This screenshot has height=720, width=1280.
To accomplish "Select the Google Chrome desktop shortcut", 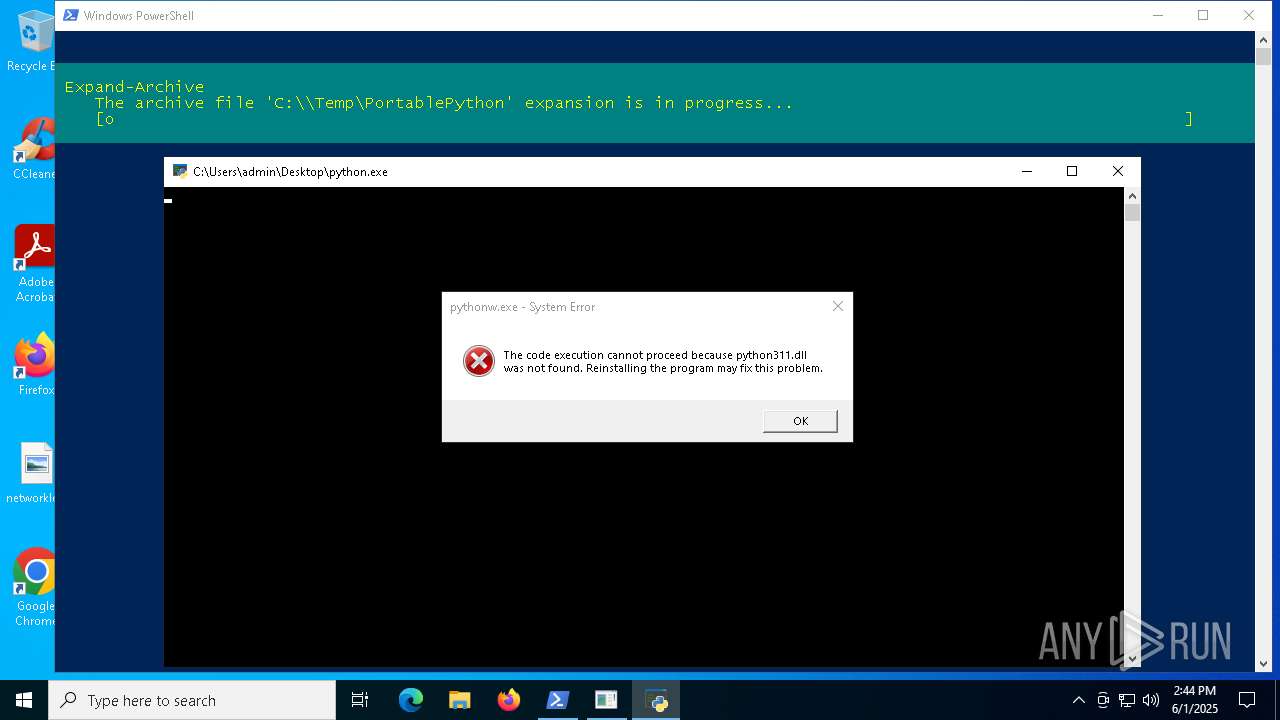I will tap(35, 587).
